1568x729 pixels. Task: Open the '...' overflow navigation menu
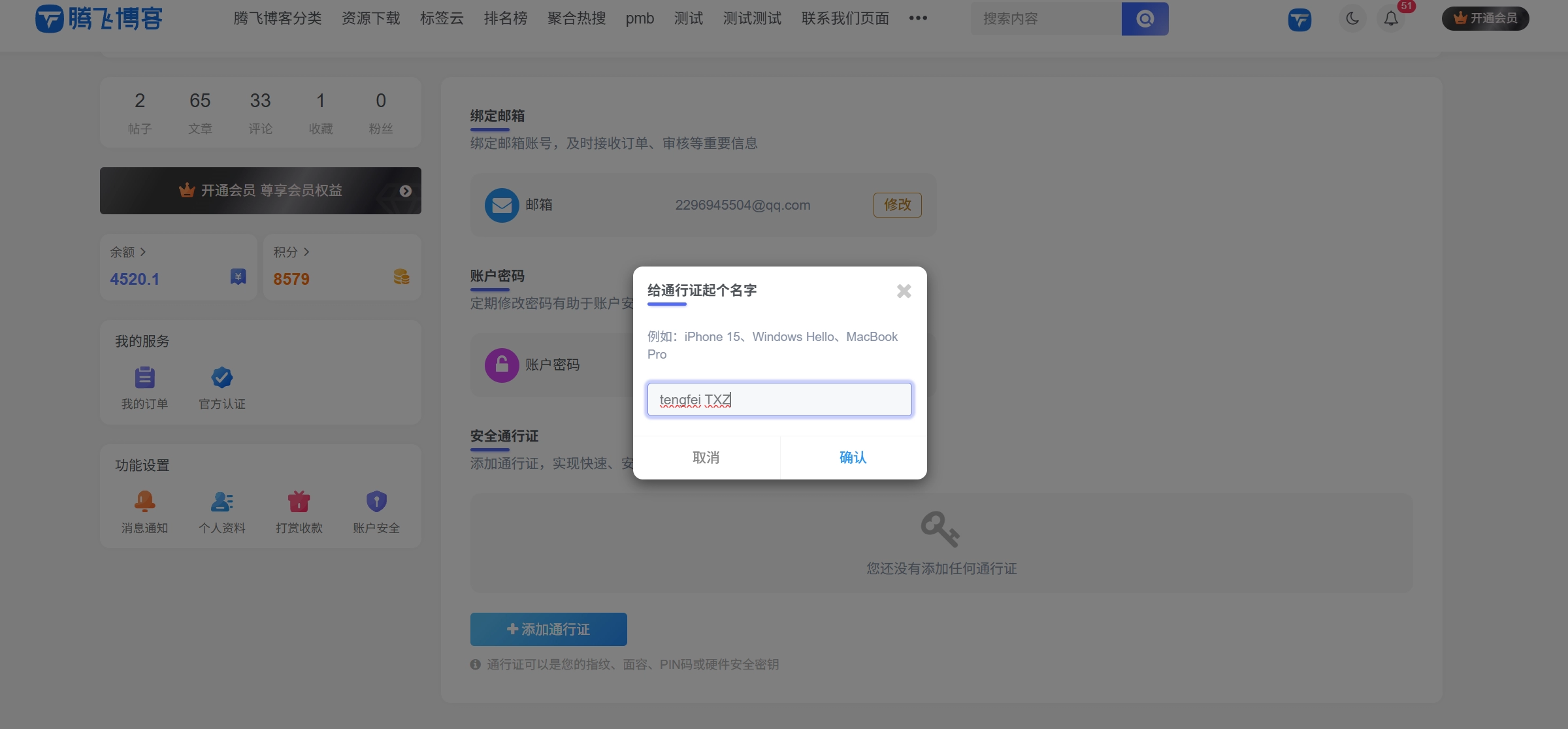(919, 19)
